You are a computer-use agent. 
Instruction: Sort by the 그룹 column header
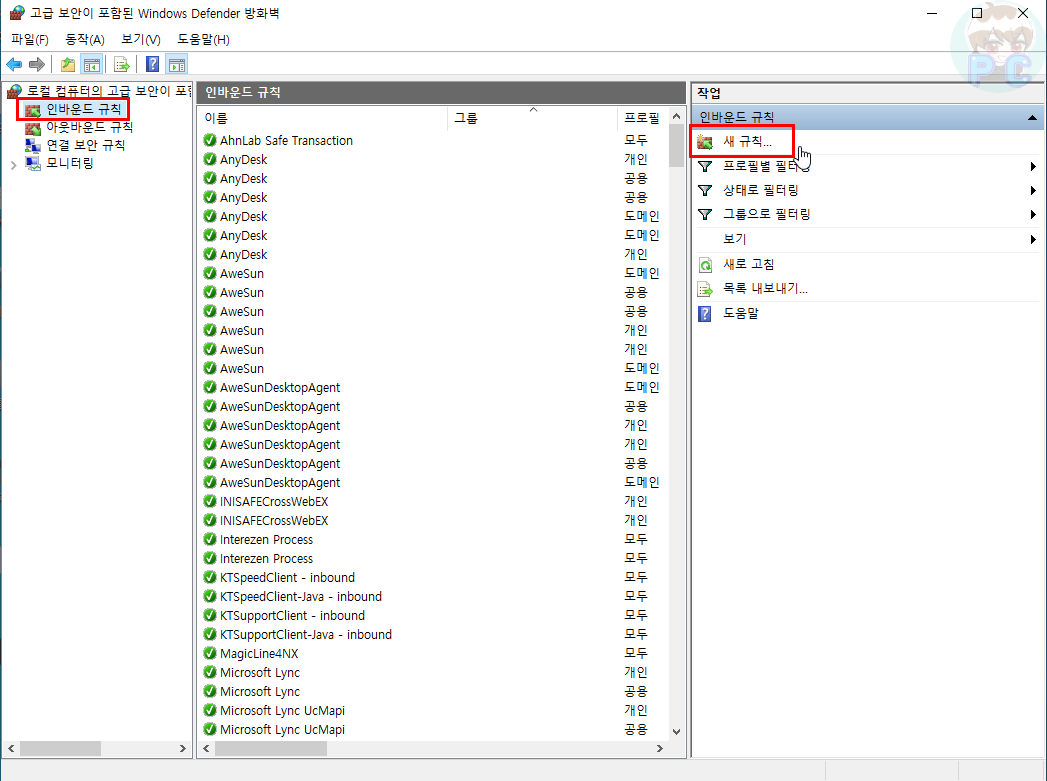pos(532,118)
